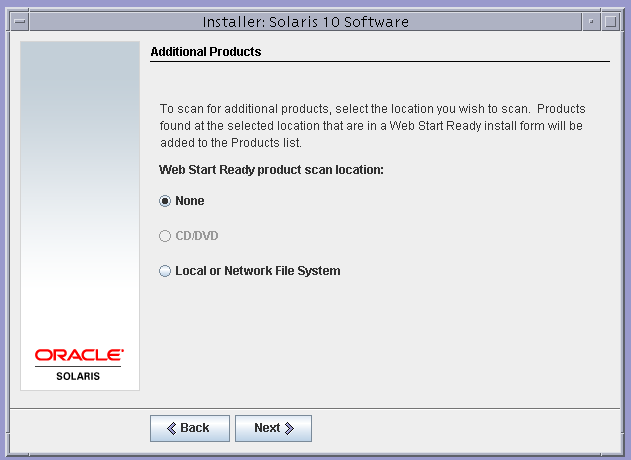Choose the Local or Network File System radio button
Viewport: 631px width, 460px height.
click(165, 271)
